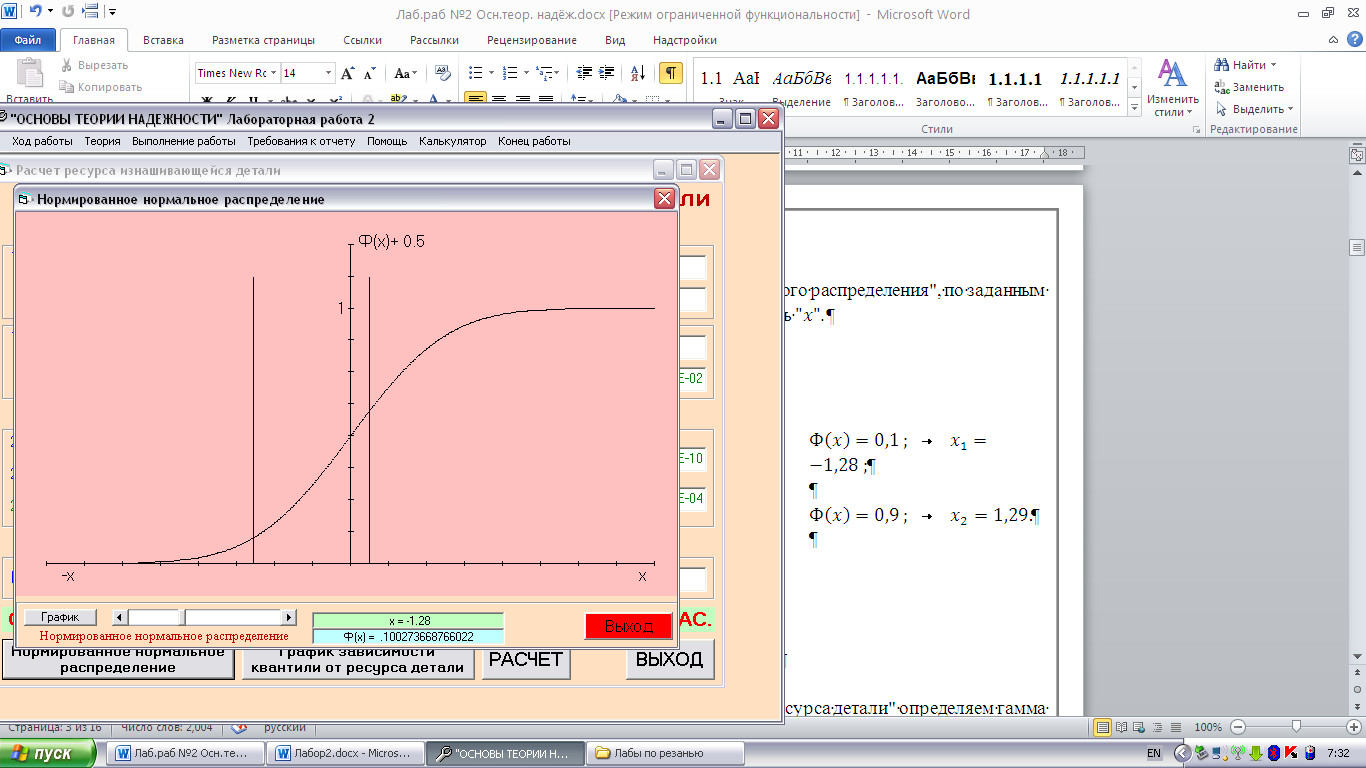Open Ход работы menu in lab window
The height and width of the screenshot is (768, 1366).
42,142
